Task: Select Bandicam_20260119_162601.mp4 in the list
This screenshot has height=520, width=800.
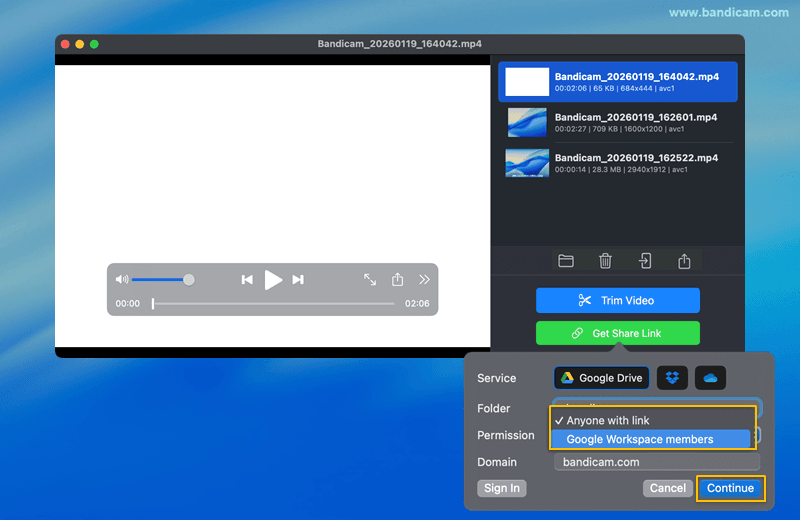Action: (x=618, y=122)
